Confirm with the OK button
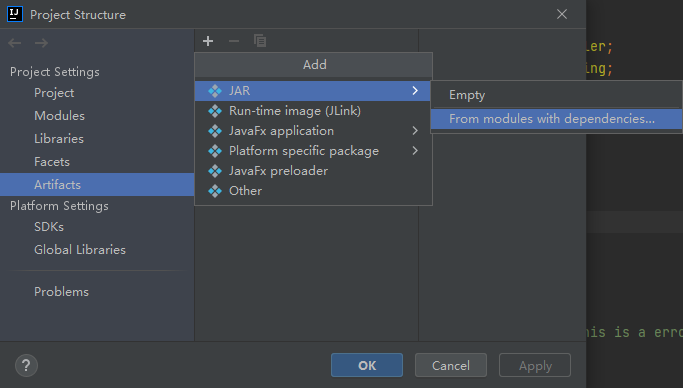The height and width of the screenshot is (388, 683). tap(367, 365)
